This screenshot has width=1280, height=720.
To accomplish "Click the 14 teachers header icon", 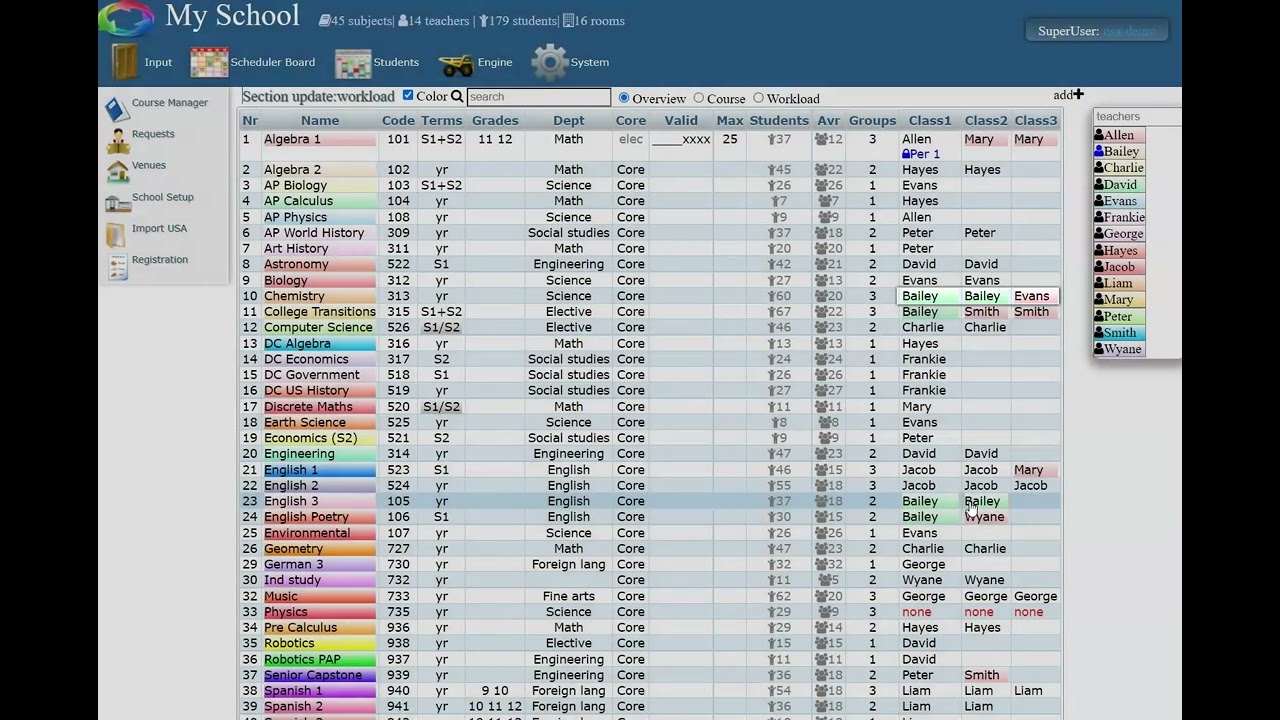I will point(403,21).
